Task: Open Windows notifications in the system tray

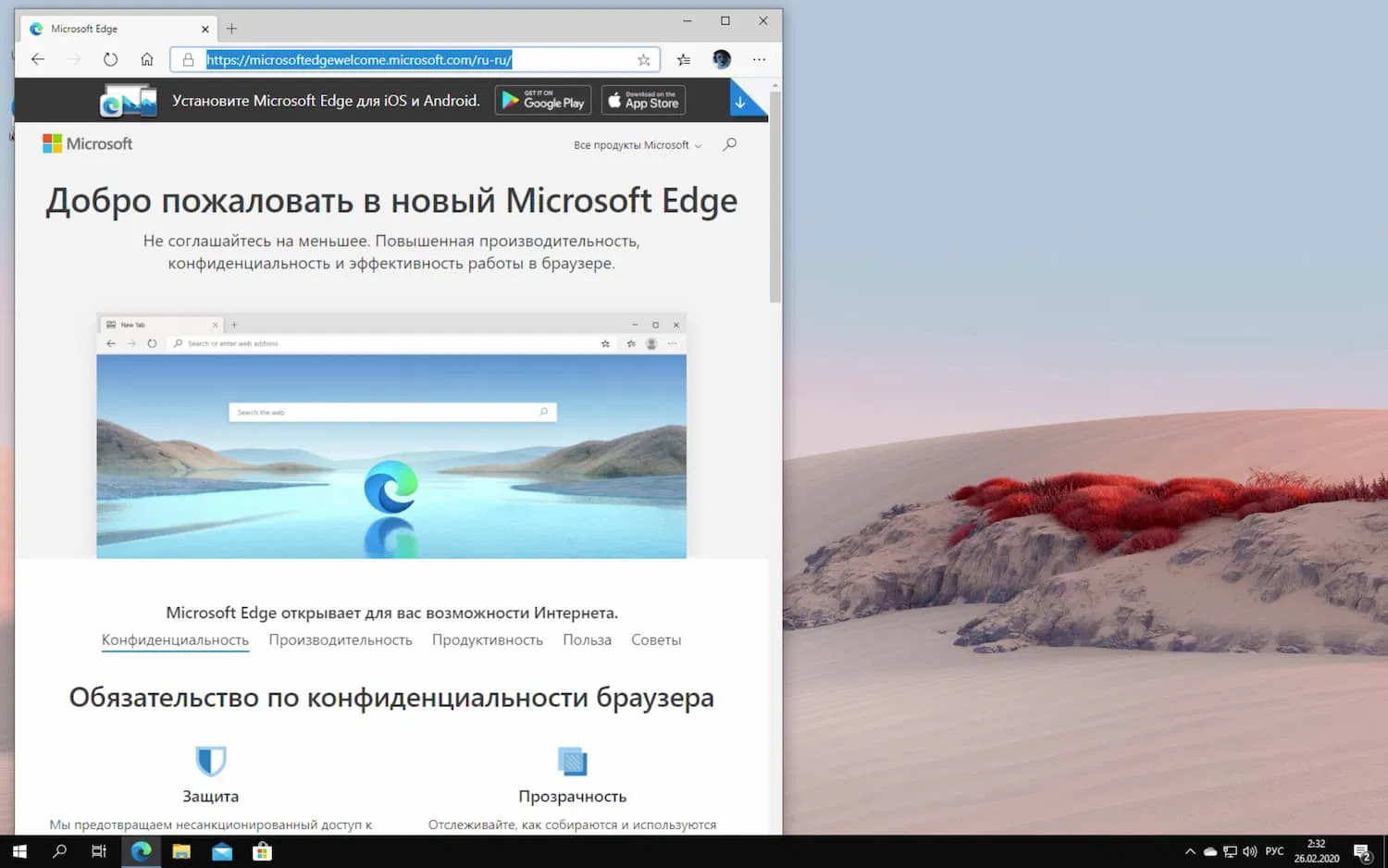Action: click(x=1360, y=850)
